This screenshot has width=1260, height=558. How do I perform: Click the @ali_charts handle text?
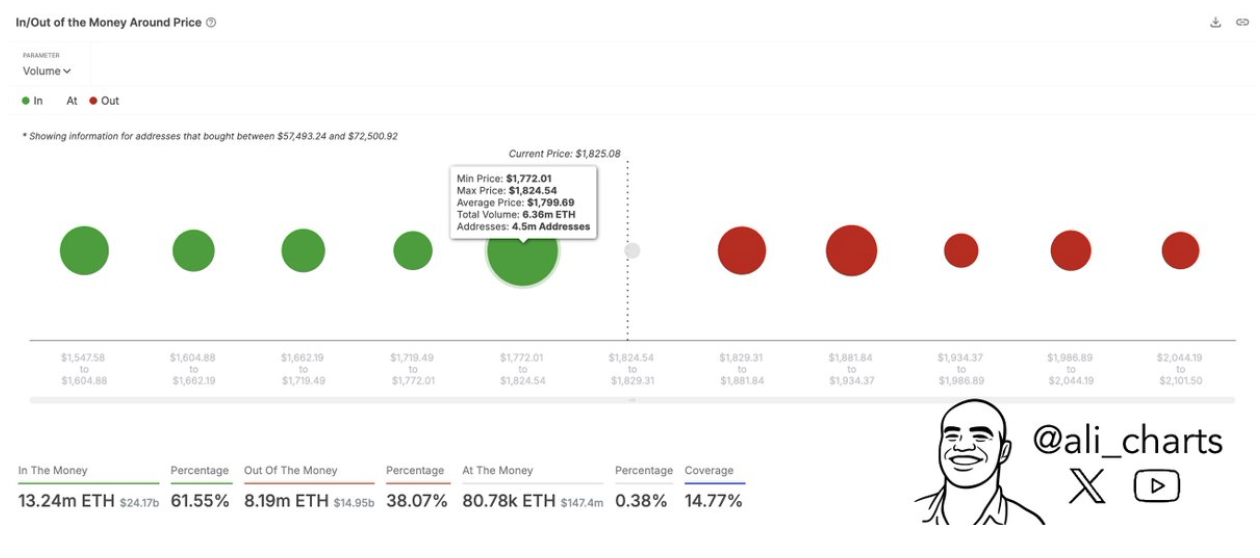pos(1127,440)
